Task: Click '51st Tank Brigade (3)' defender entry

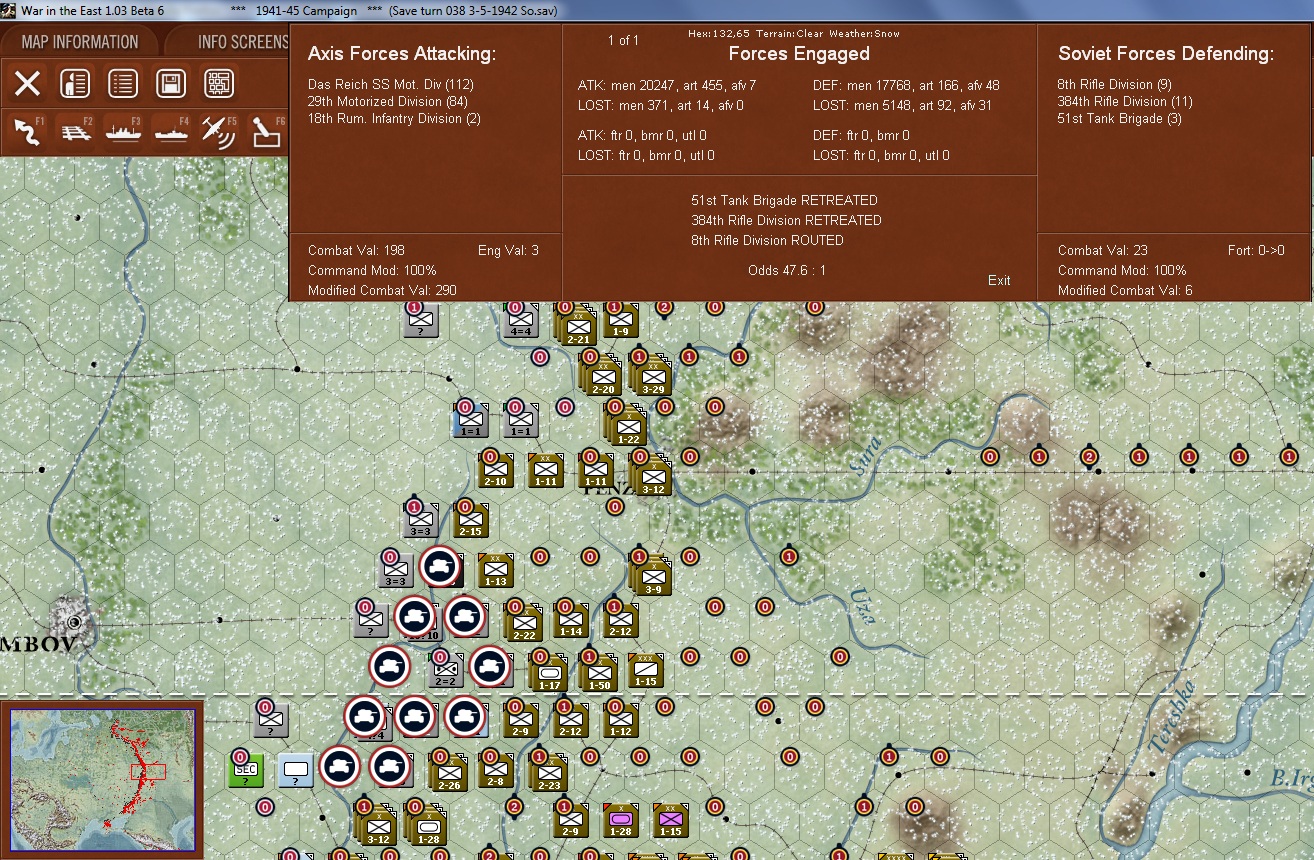Action: click(1120, 118)
